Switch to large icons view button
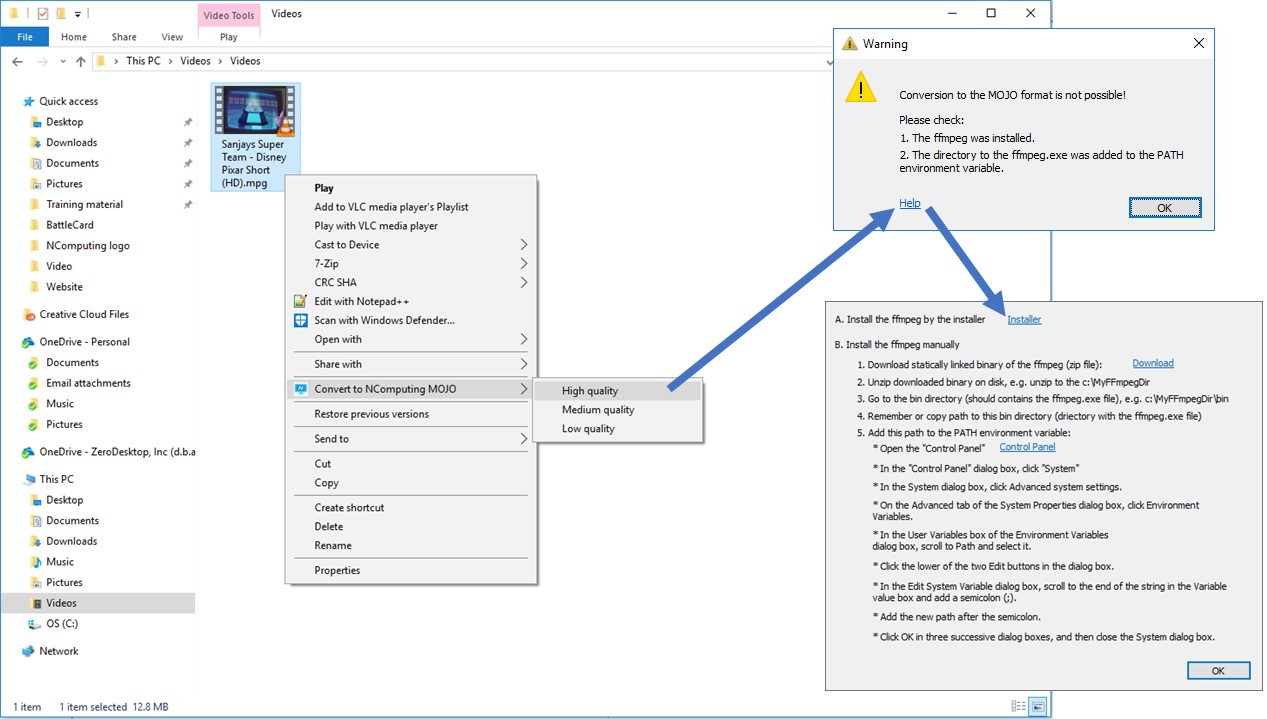Screen dimensions: 1267x719 click(1038, 706)
